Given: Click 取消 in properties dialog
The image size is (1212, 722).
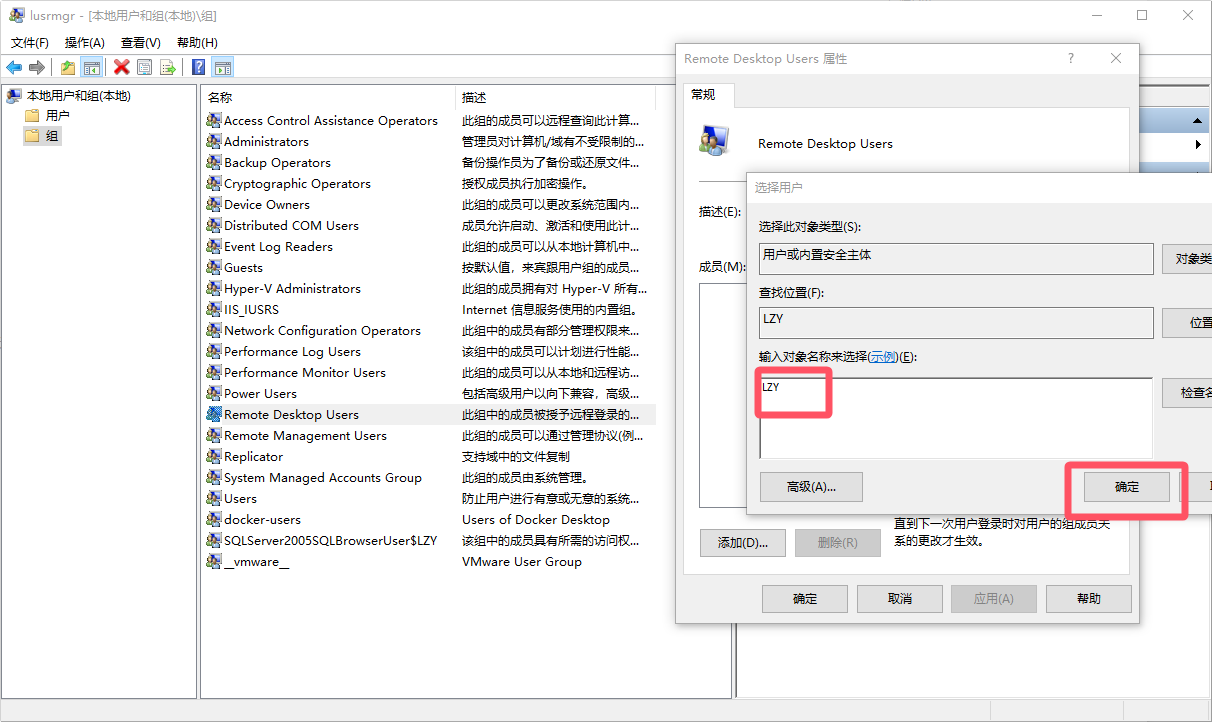Looking at the screenshot, I should (900, 599).
